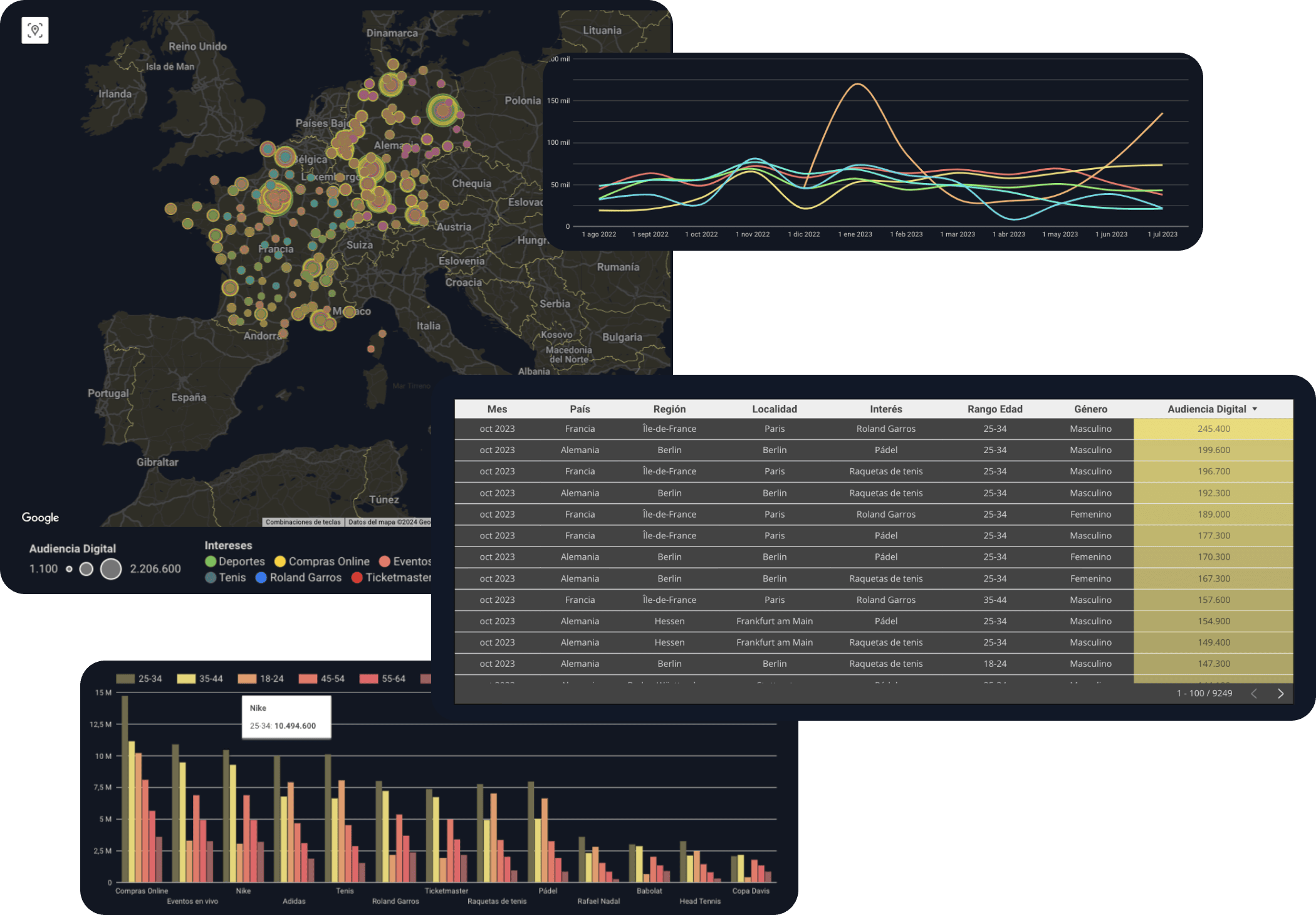Go to next table page arrow

pos(1280,693)
